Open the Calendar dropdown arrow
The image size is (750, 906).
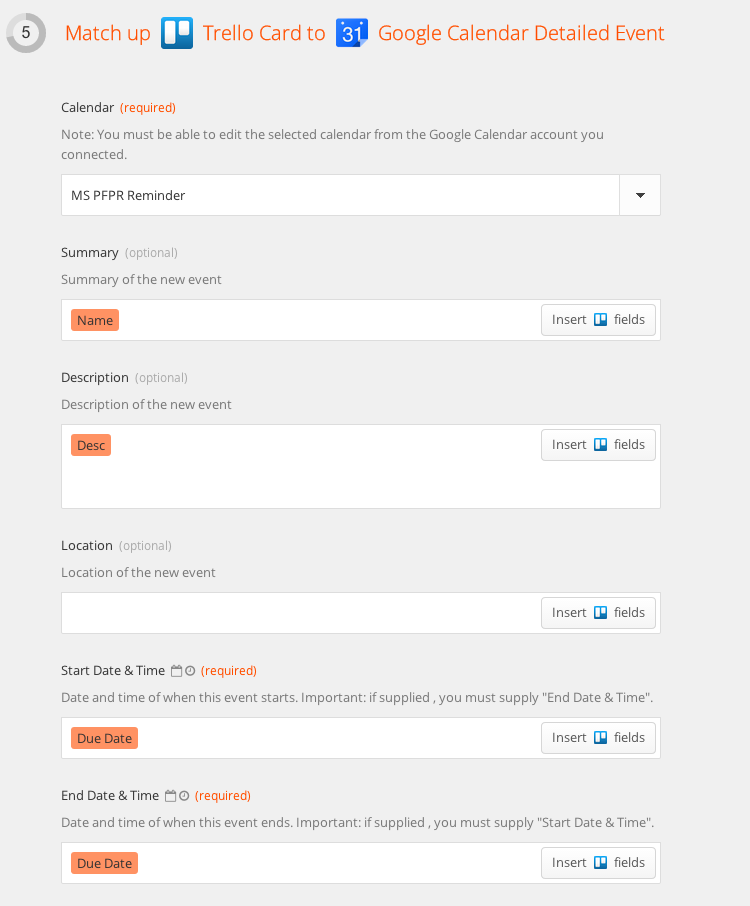click(640, 195)
